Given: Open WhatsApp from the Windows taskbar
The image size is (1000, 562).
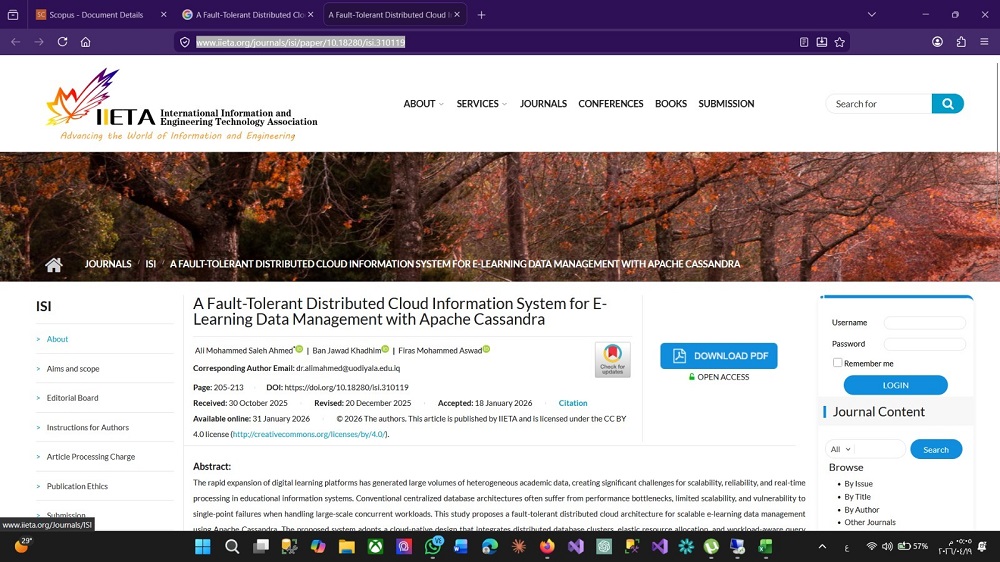Looking at the screenshot, I should pos(433,546).
